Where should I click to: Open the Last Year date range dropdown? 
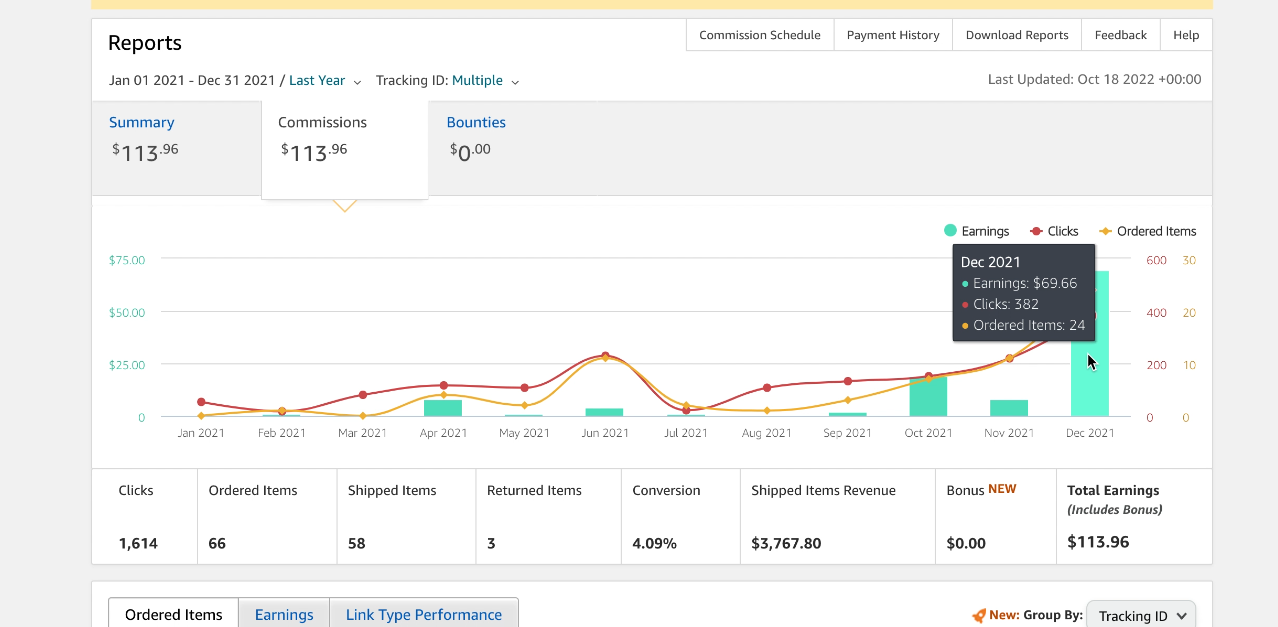tap(325, 80)
